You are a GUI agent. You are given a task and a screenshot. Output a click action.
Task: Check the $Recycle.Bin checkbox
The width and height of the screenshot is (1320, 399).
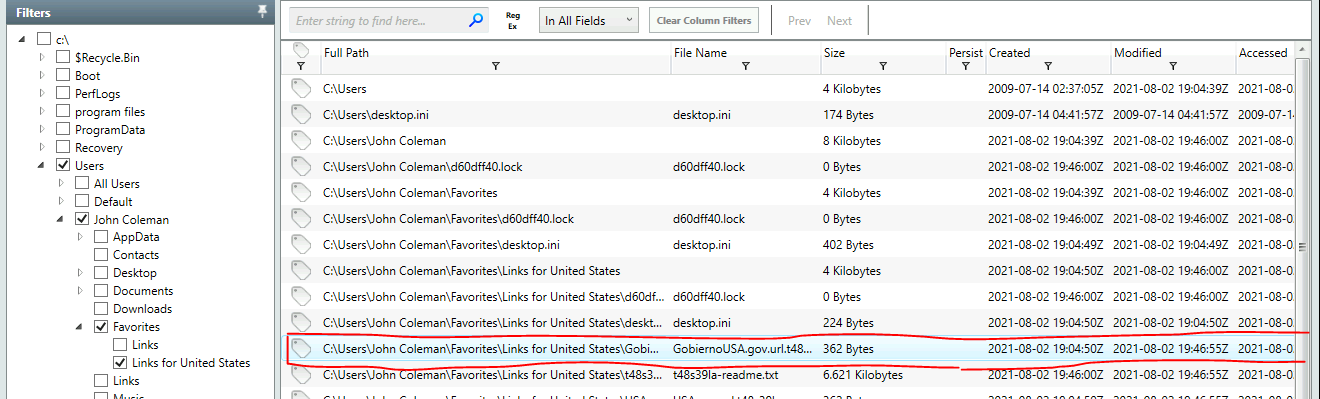63,57
